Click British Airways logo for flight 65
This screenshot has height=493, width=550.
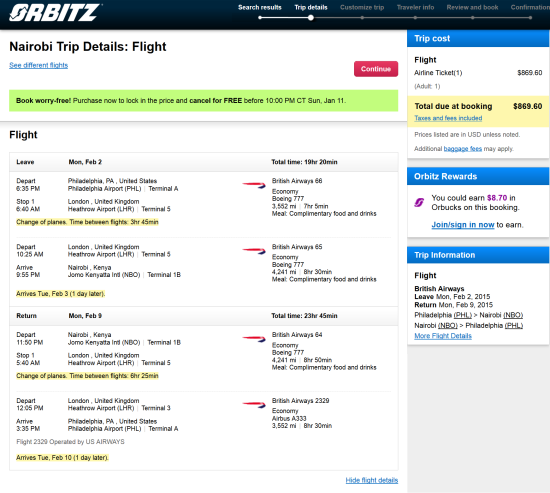click(254, 251)
